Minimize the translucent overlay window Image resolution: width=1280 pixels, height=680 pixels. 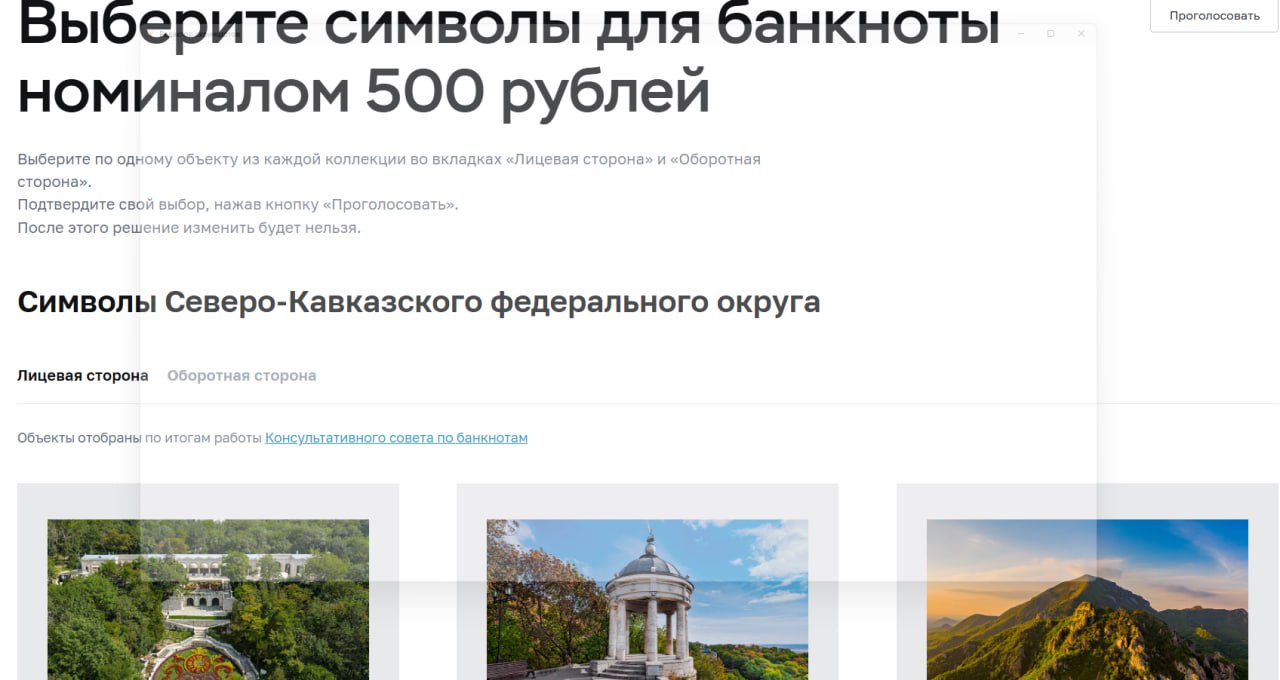[1020, 34]
